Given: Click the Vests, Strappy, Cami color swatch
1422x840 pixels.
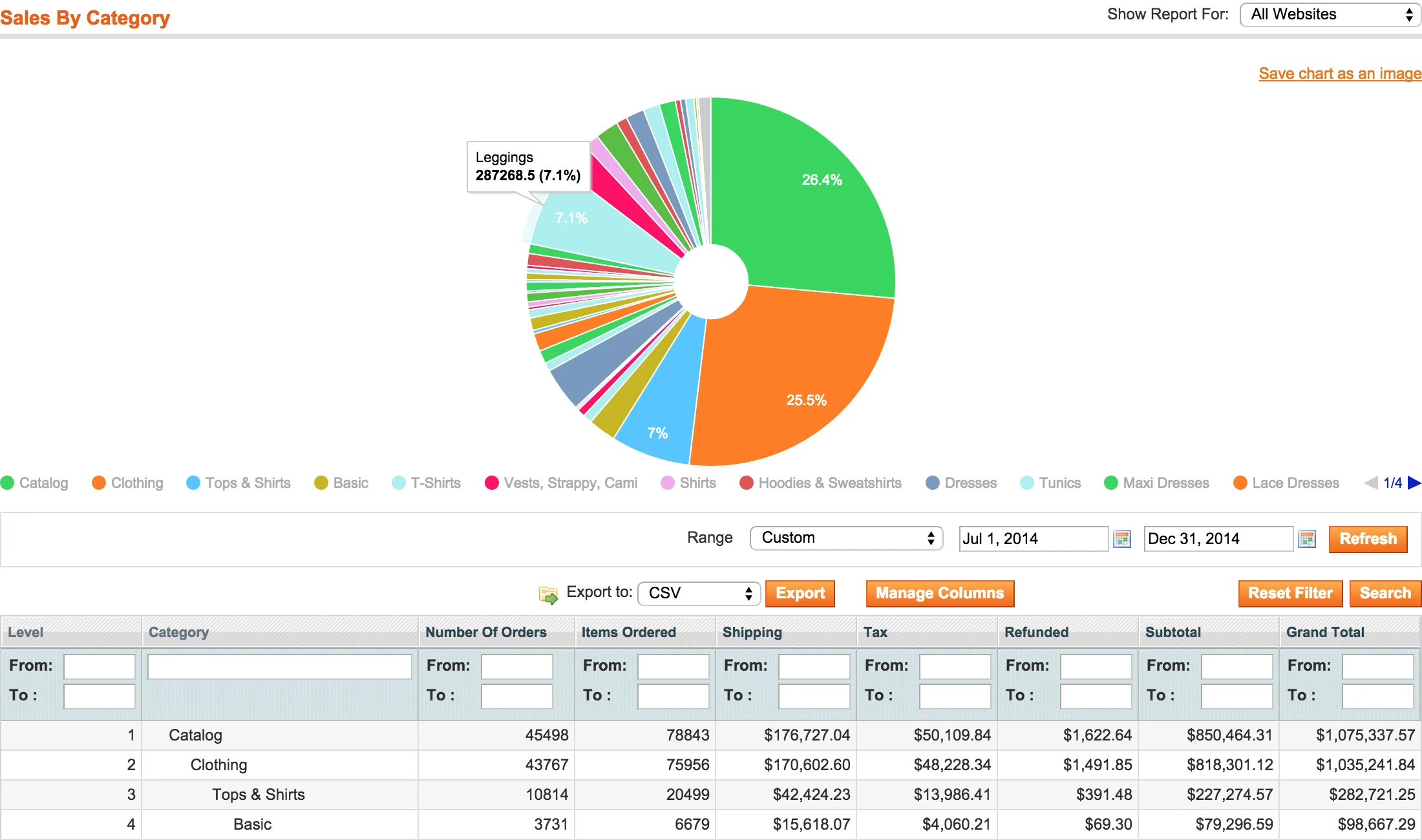Looking at the screenshot, I should (492, 483).
